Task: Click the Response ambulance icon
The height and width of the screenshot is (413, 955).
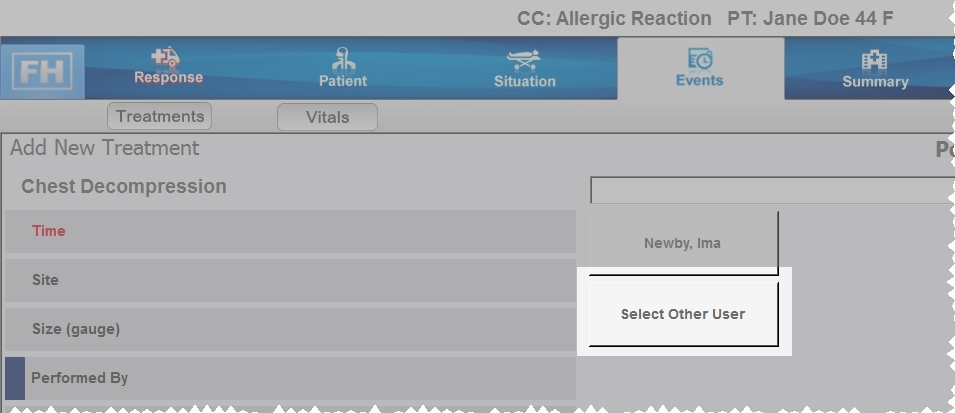Action: click(166, 57)
